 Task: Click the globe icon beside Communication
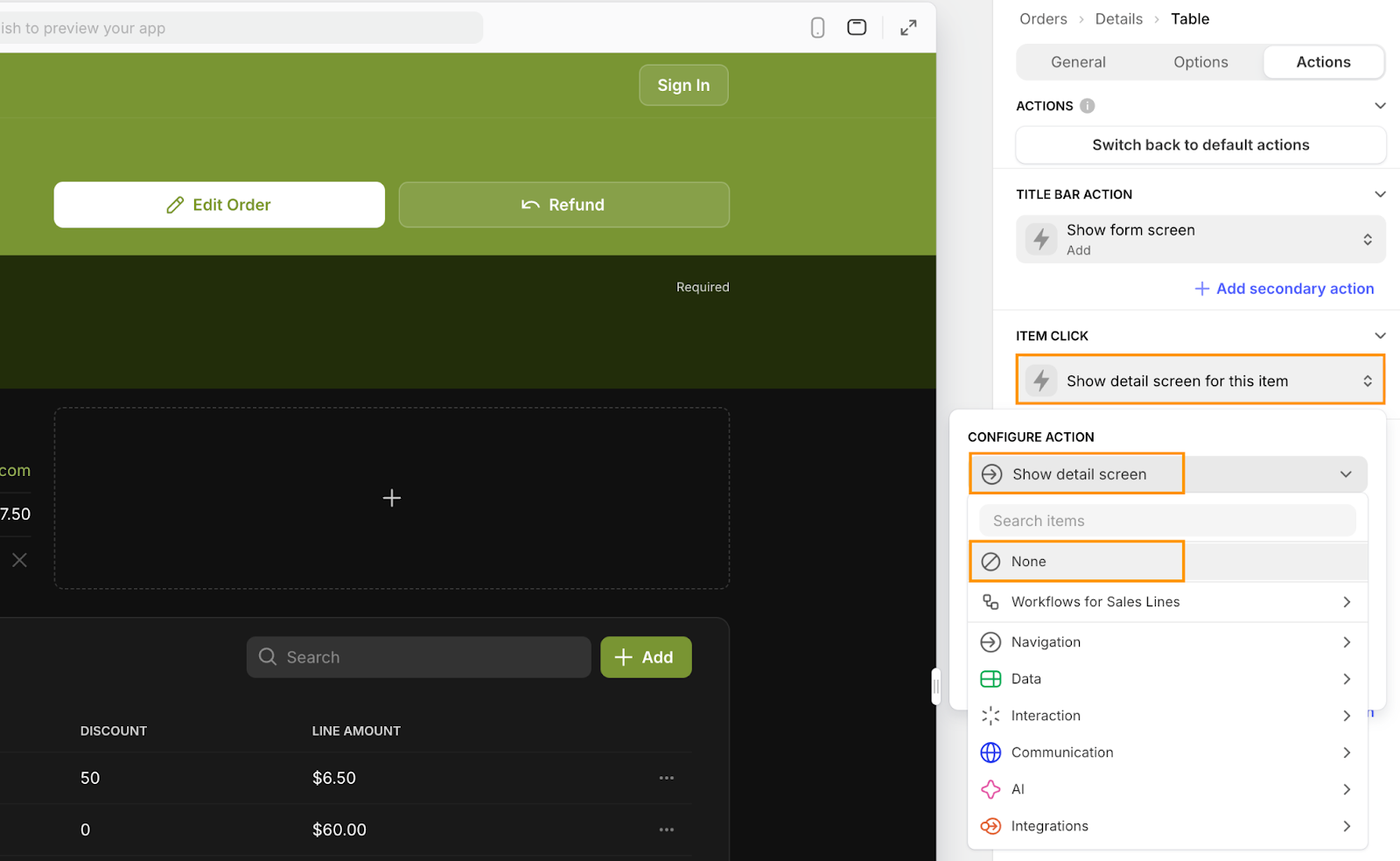pos(990,752)
